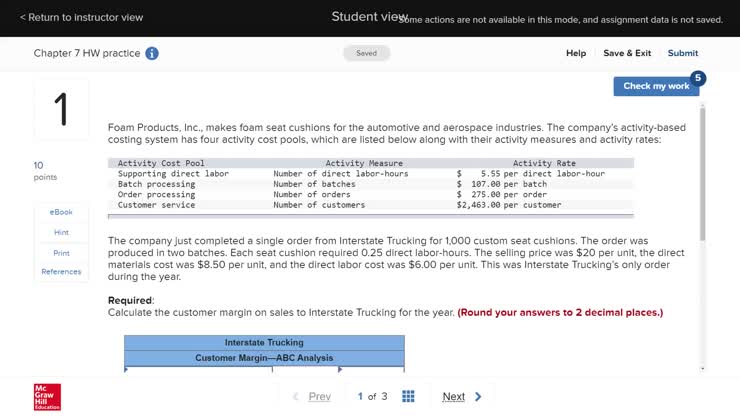Click the Check my work button
Viewport: 740px width, 416px height.
coord(656,86)
